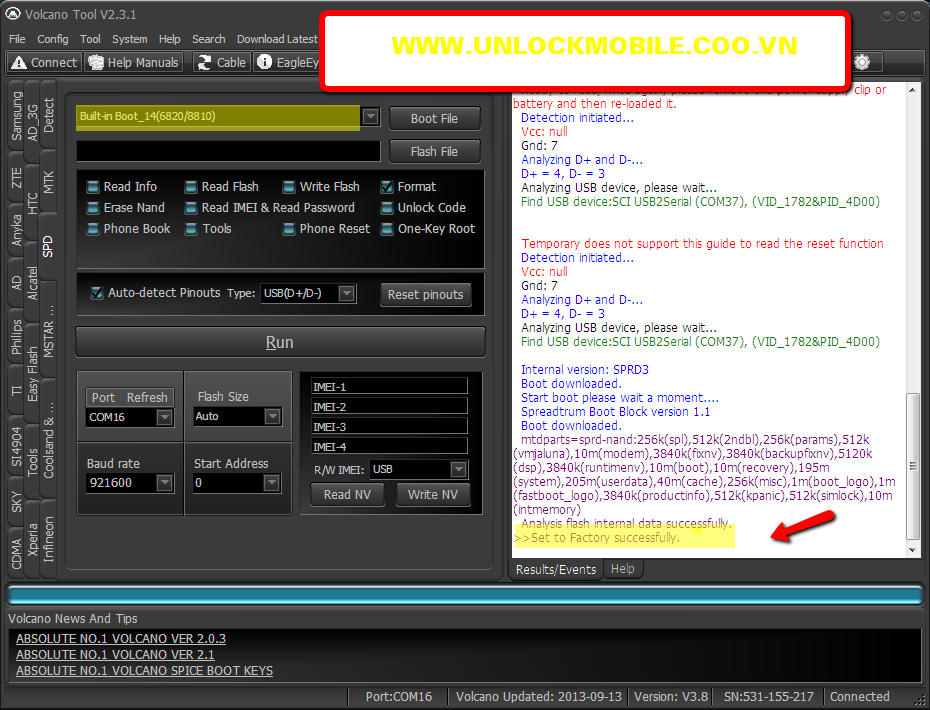Image resolution: width=930 pixels, height=710 pixels.
Task: Expand the Flash Size Auto dropdown
Action: (x=272, y=416)
